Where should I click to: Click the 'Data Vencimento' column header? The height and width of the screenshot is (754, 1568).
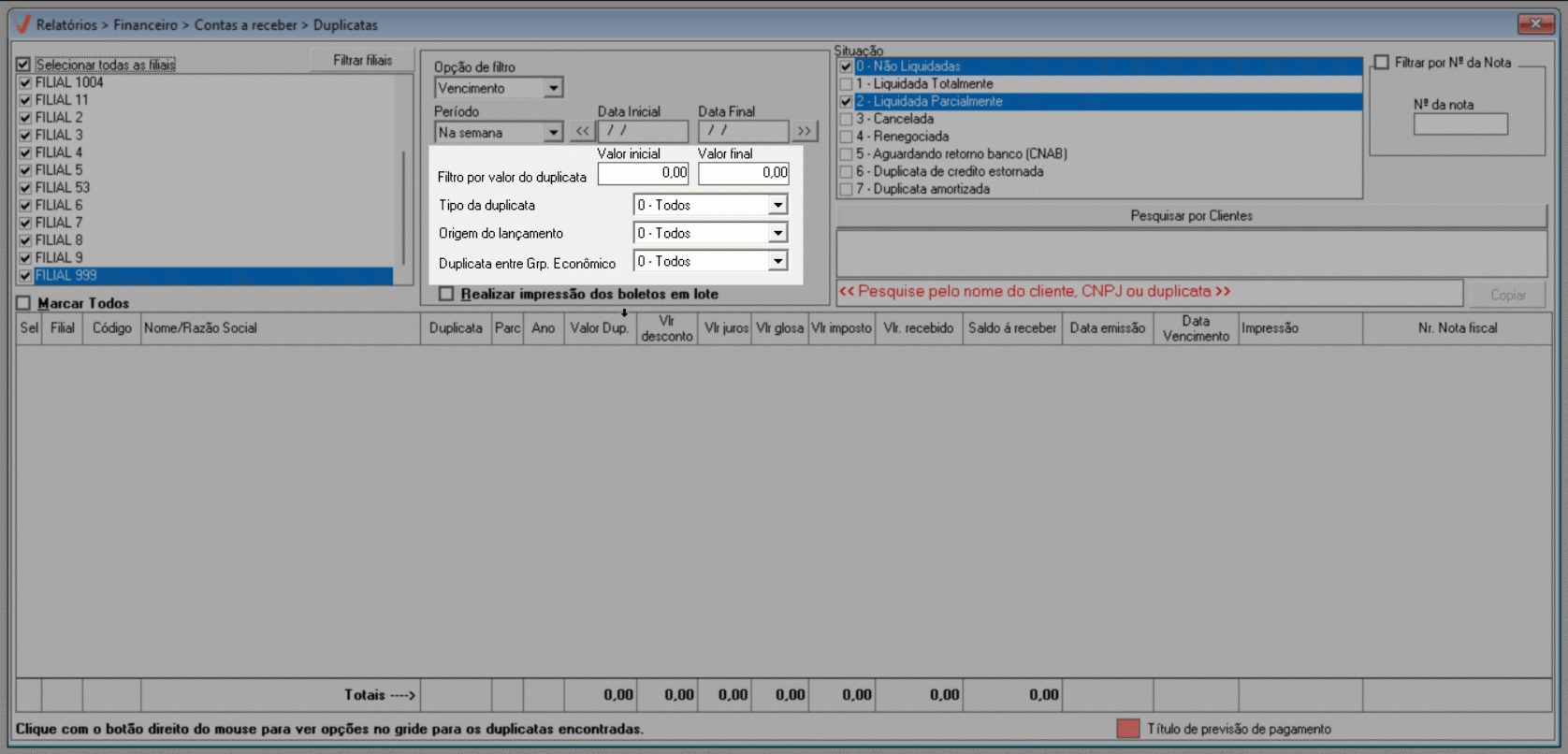click(1195, 328)
